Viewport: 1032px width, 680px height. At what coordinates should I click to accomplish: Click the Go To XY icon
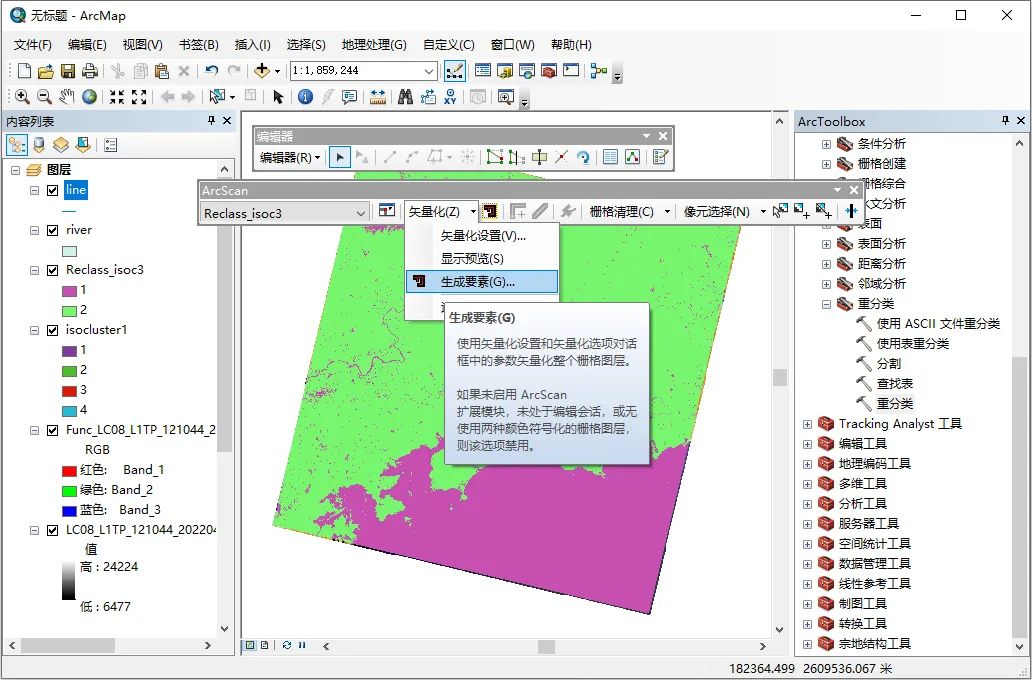coord(450,97)
